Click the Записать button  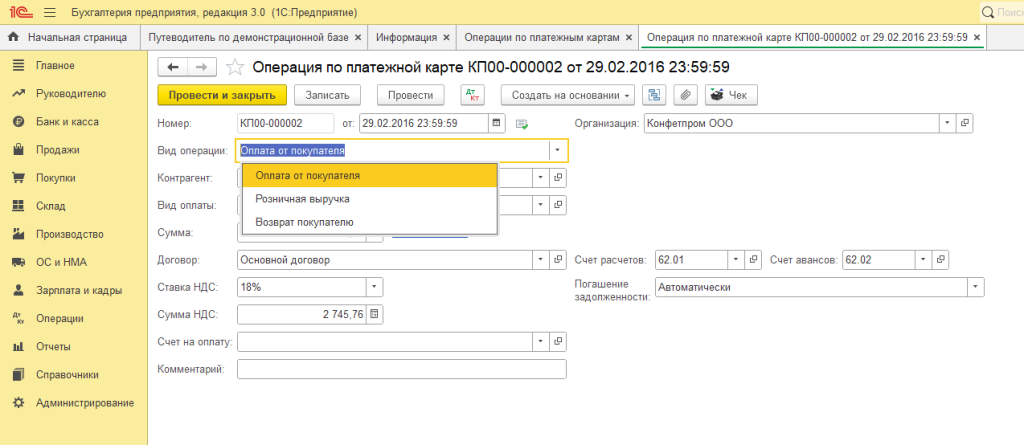(327, 95)
